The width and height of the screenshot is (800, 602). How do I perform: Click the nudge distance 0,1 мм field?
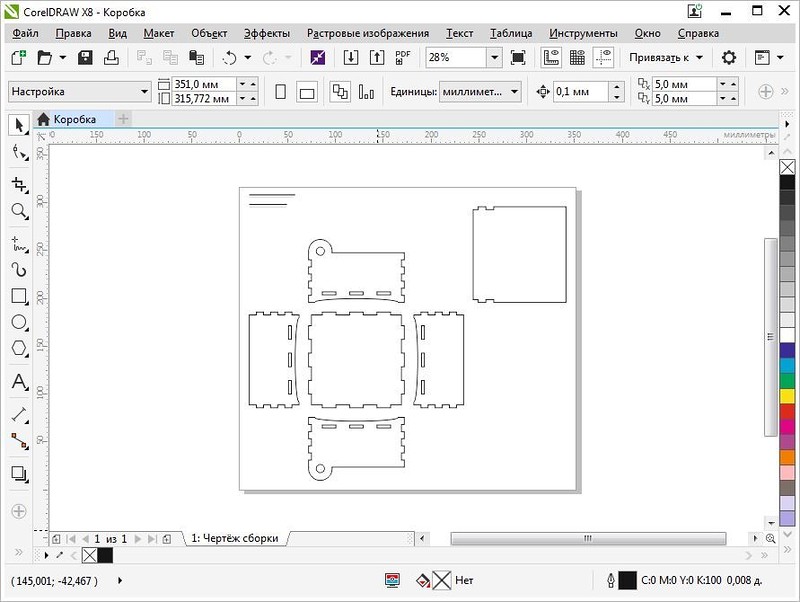[x=581, y=92]
